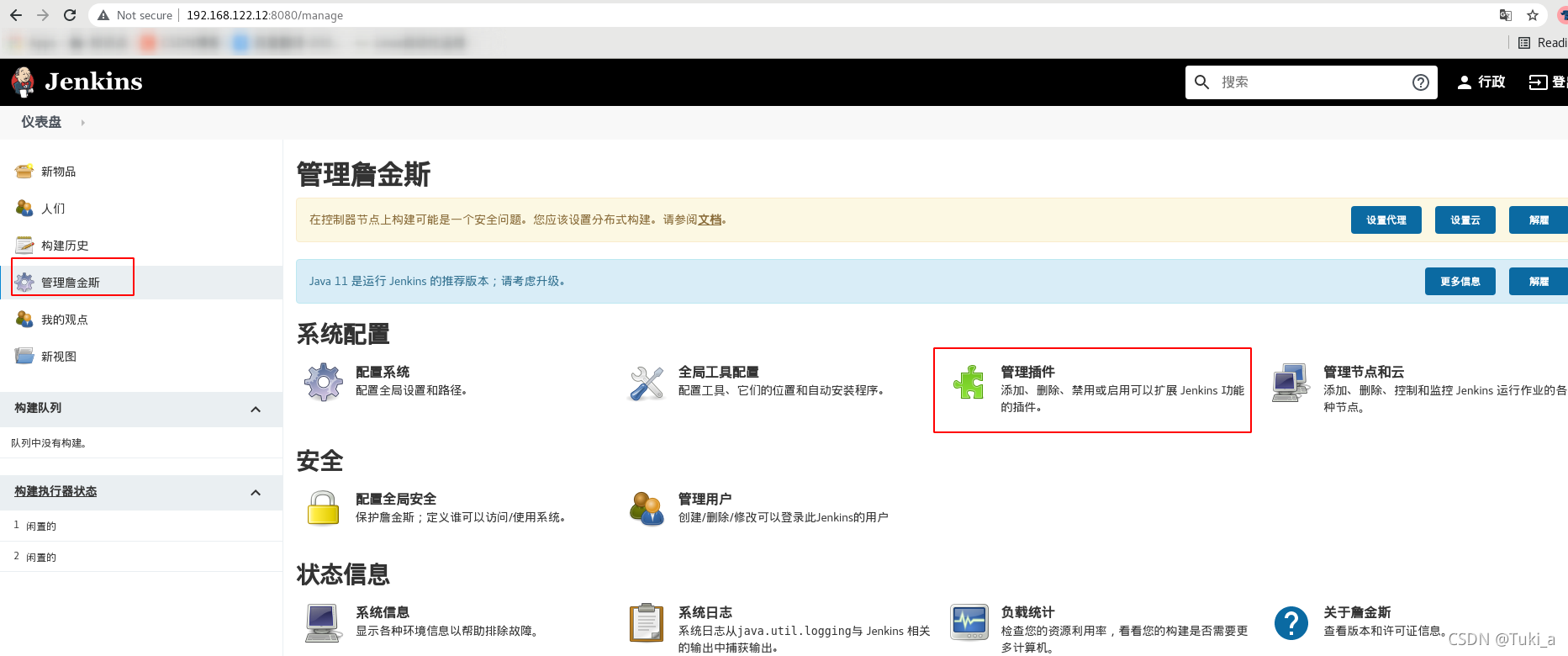
Task: Open the 关于詹金斯 title link
Action: (x=1357, y=612)
